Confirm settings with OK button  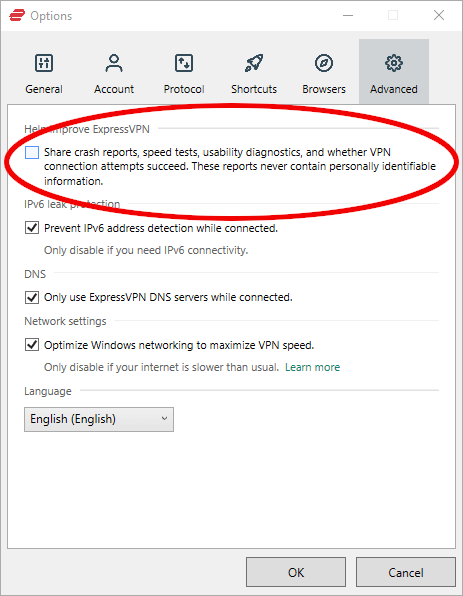pyautogui.click(x=296, y=572)
